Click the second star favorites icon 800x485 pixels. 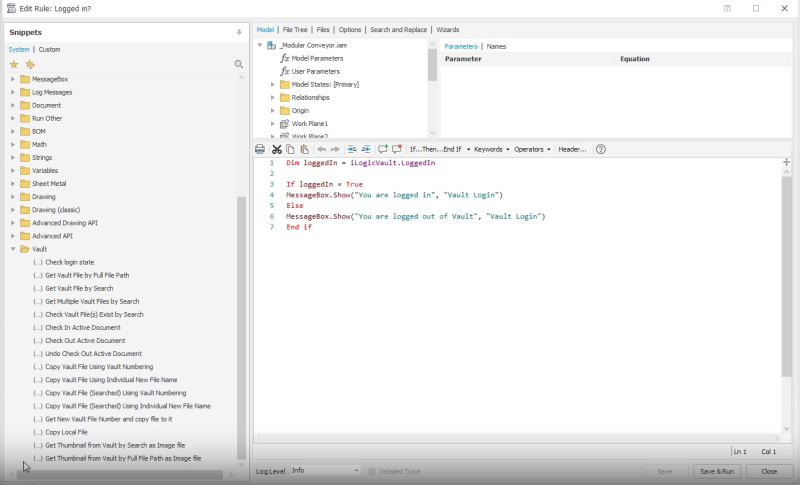coord(30,64)
